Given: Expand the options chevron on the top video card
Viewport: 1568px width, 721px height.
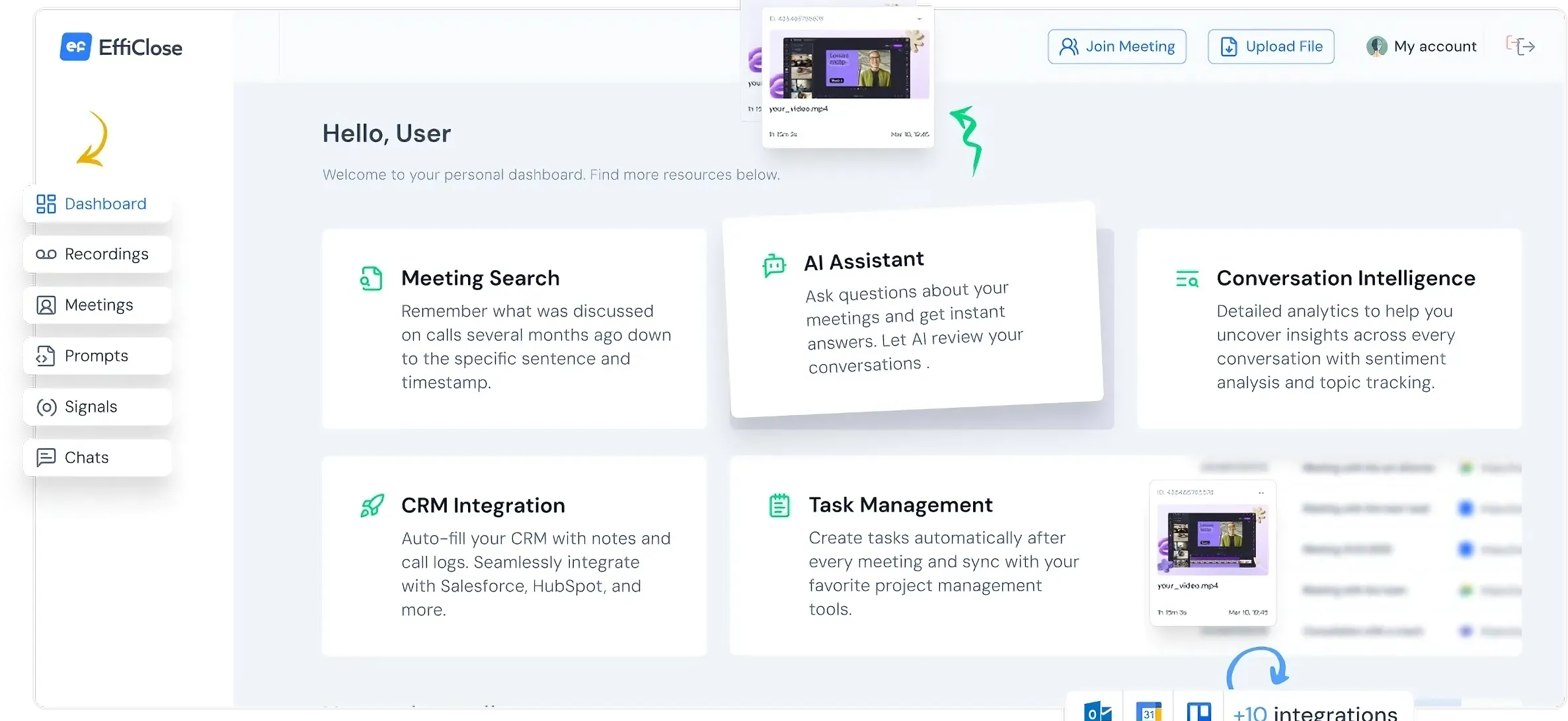Looking at the screenshot, I should pyautogui.click(x=919, y=19).
